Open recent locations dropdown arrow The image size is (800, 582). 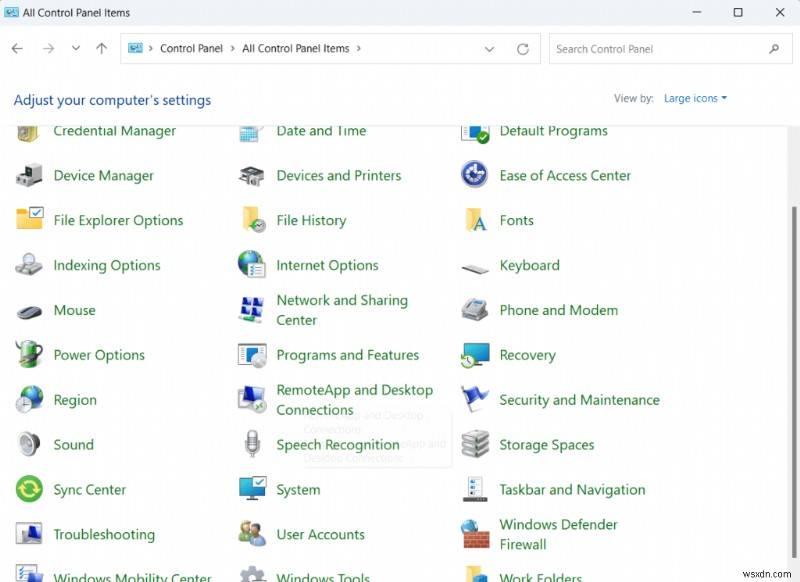point(76,48)
